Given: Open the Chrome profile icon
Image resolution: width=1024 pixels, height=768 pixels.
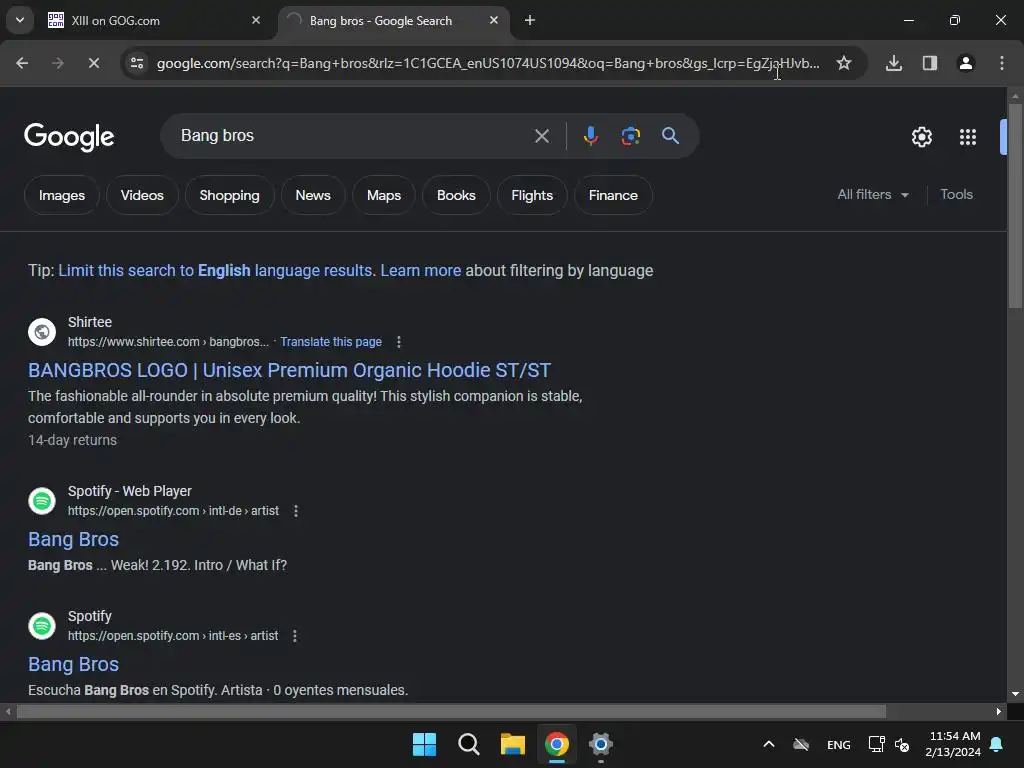Looking at the screenshot, I should (x=966, y=63).
